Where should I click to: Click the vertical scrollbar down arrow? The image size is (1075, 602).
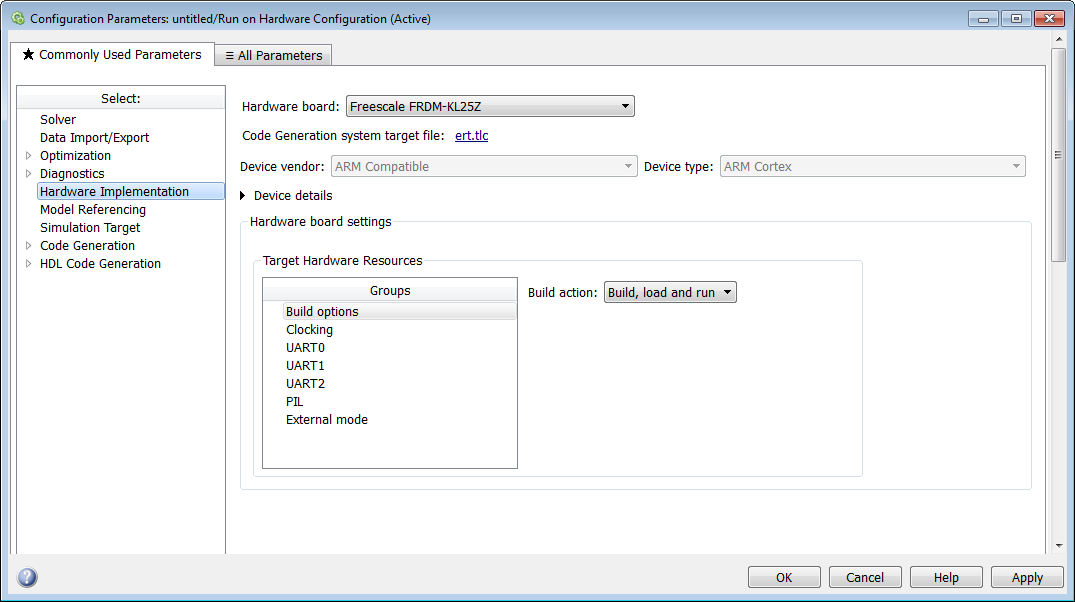click(1058, 545)
